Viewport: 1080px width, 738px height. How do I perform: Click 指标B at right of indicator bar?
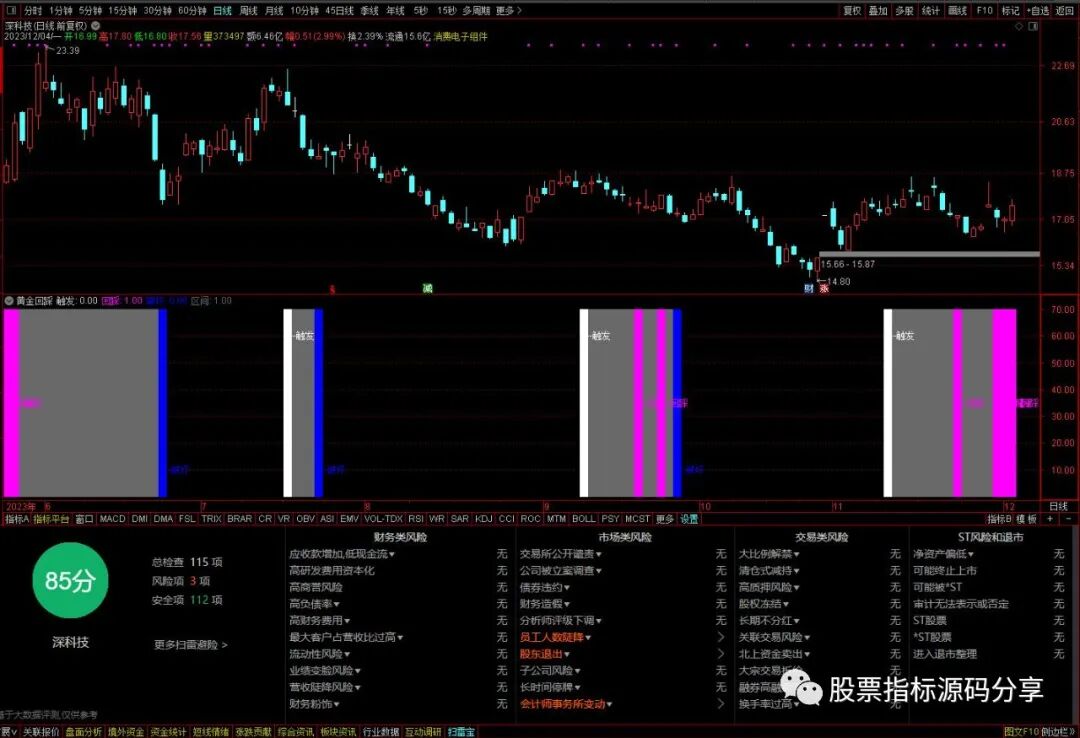[x=999, y=519]
